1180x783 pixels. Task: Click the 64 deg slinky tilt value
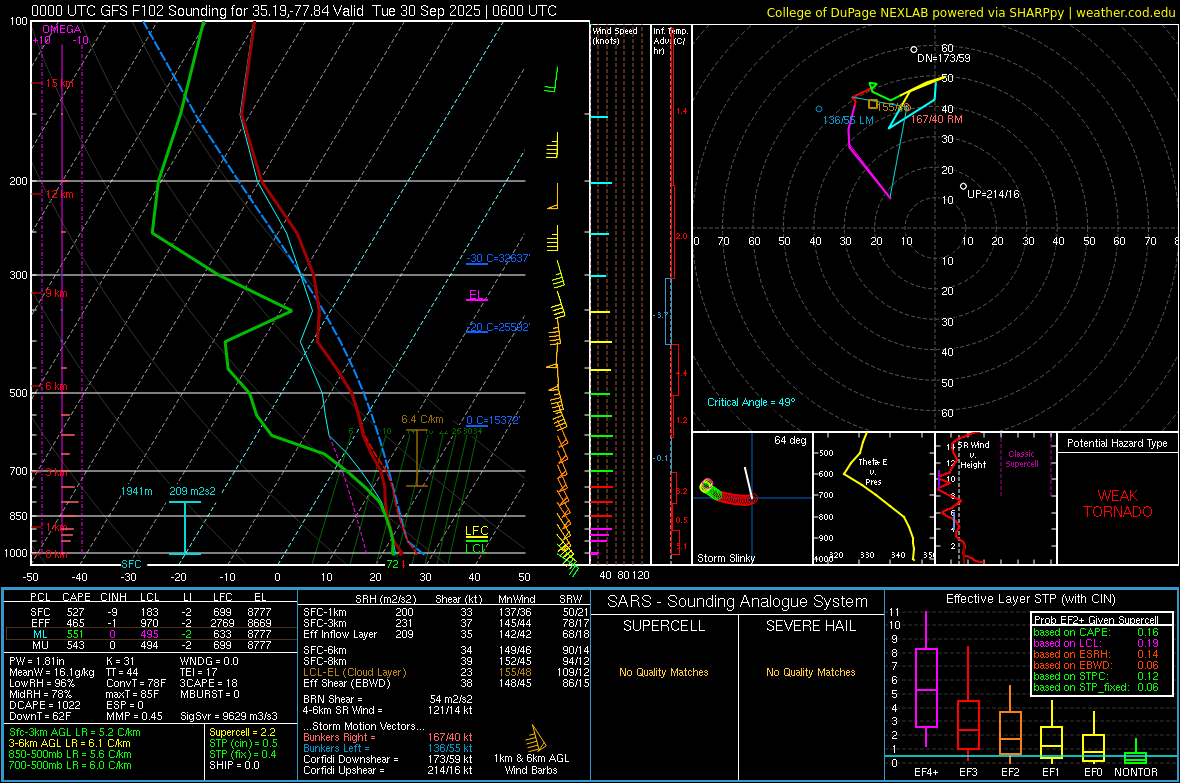pos(790,440)
